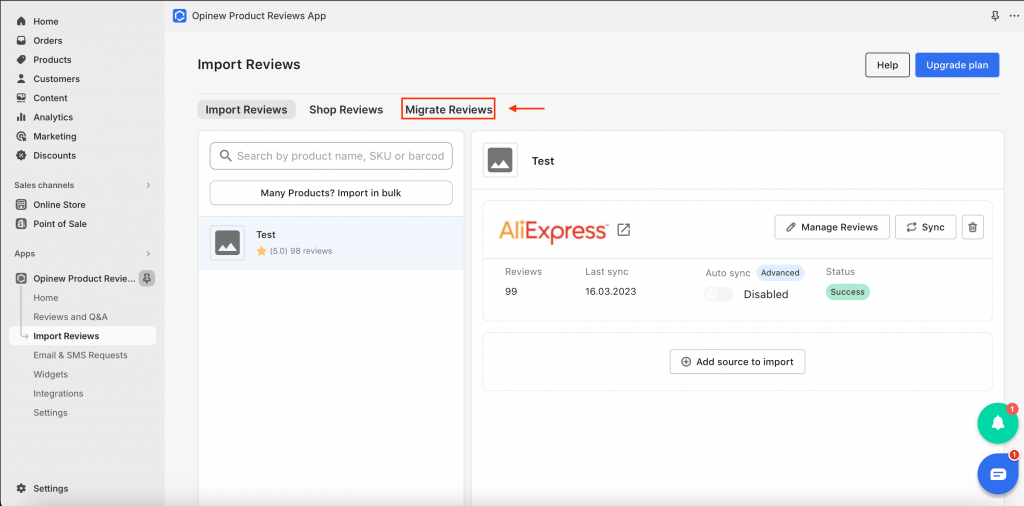Open Opinew Settings submenu item

click(x=50, y=413)
